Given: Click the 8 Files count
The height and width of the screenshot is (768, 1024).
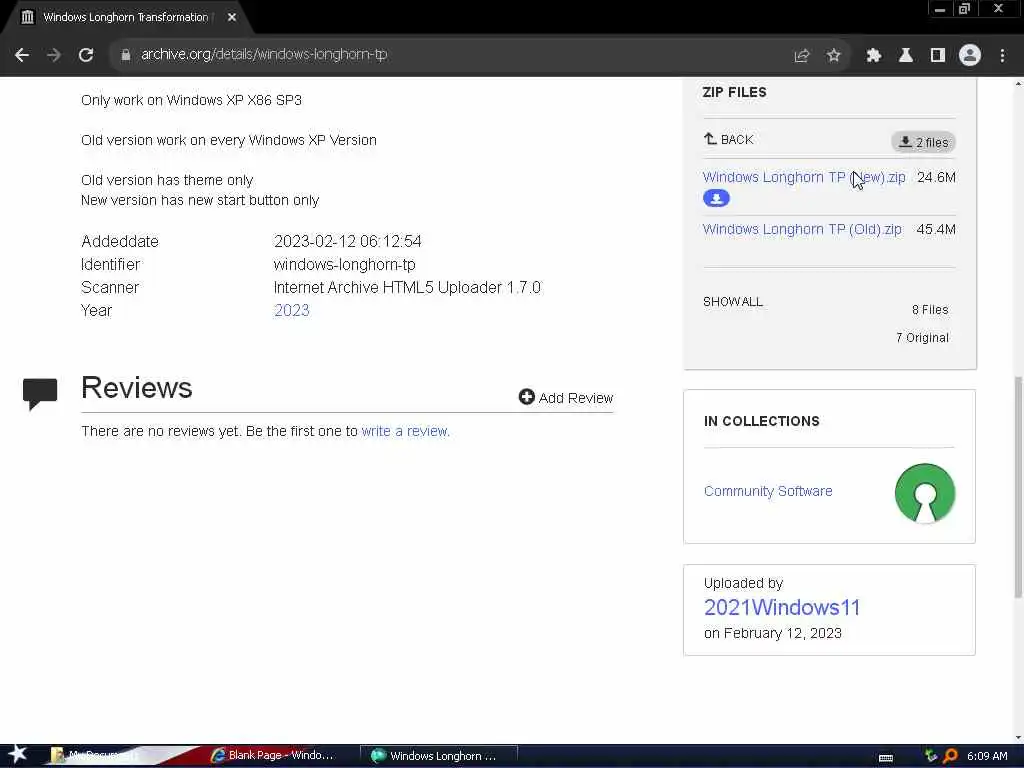Looking at the screenshot, I should (x=930, y=310).
